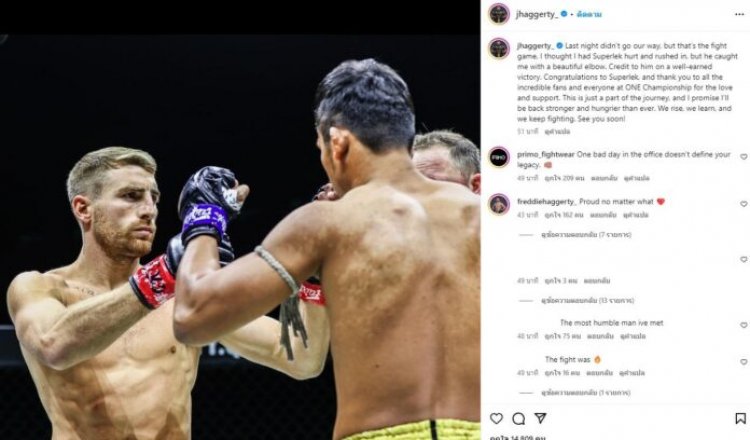Open jhaggerty_ profile picture in header

pyautogui.click(x=499, y=14)
